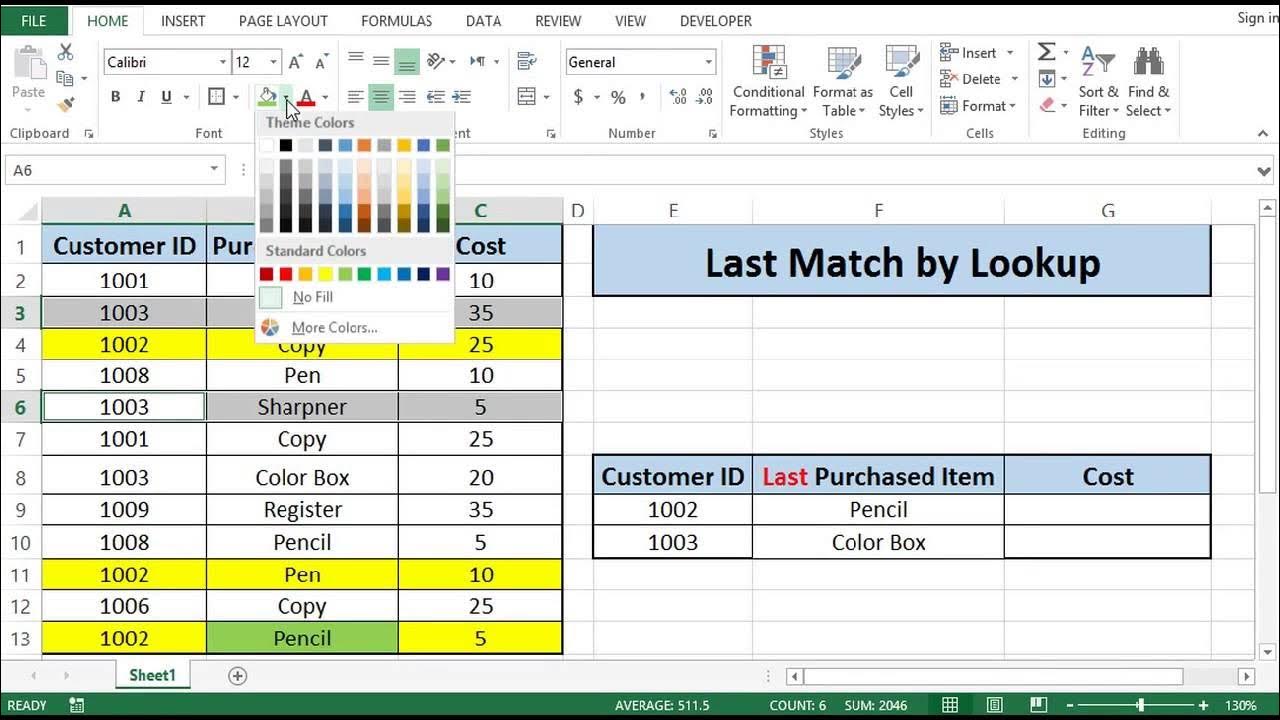The image size is (1280, 720).
Task: Pick standard Yellow color swatch
Action: point(325,274)
